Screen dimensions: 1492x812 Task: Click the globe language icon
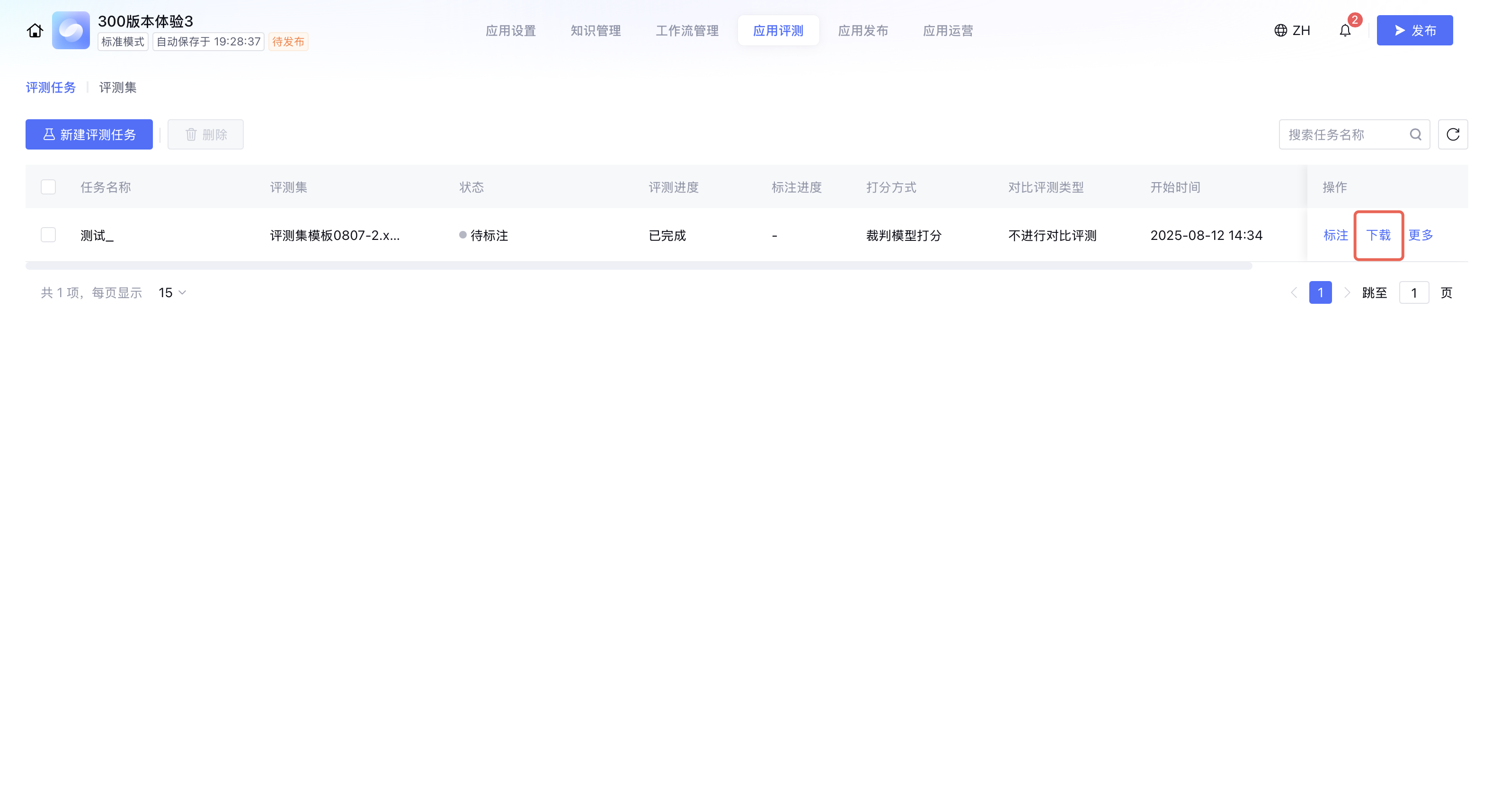[1280, 31]
